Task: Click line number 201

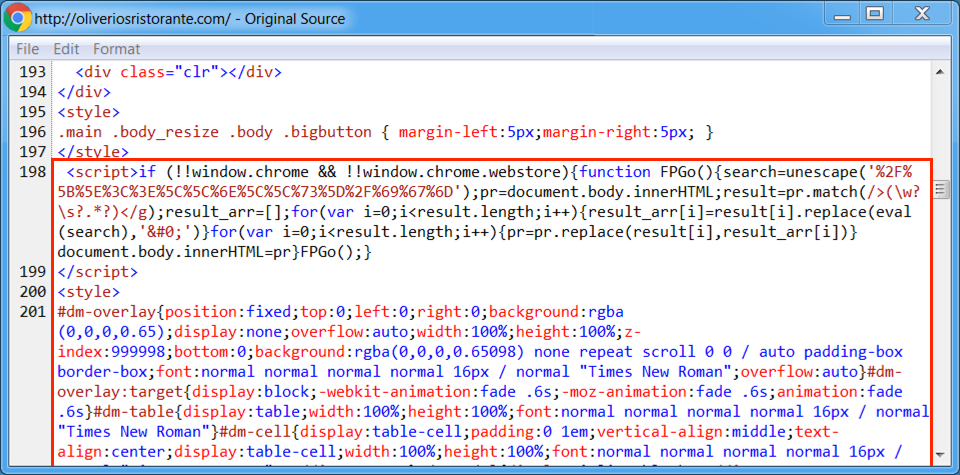Action: [32, 312]
